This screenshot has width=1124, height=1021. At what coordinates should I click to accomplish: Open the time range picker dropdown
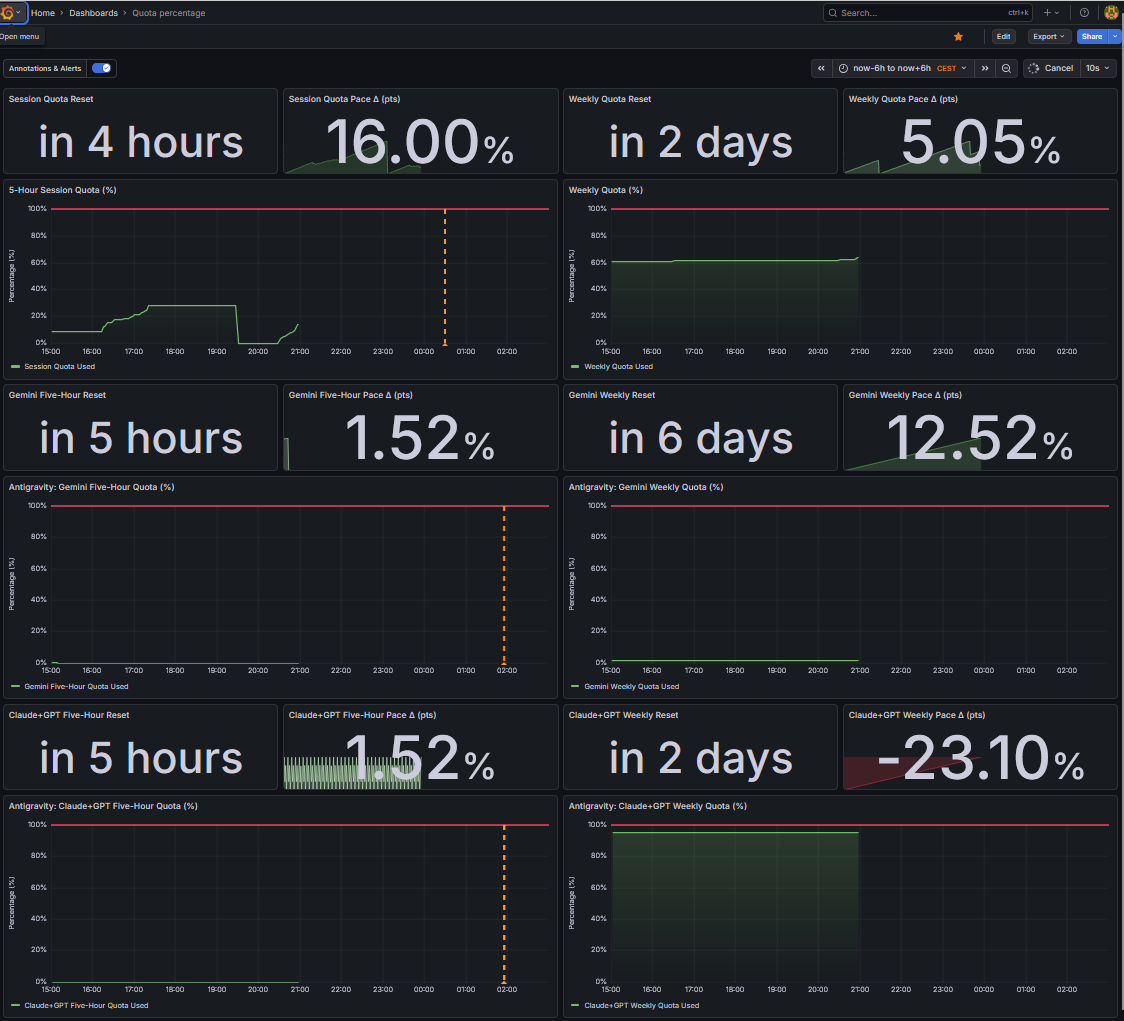click(x=904, y=68)
